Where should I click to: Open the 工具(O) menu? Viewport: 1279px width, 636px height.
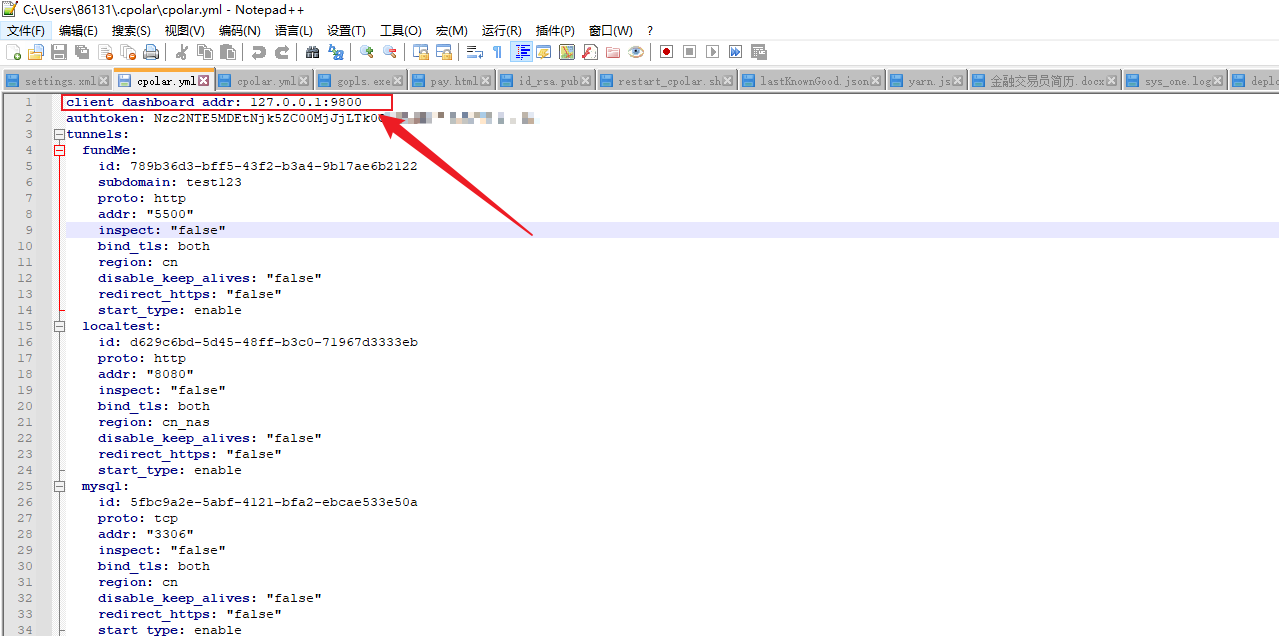click(x=401, y=31)
